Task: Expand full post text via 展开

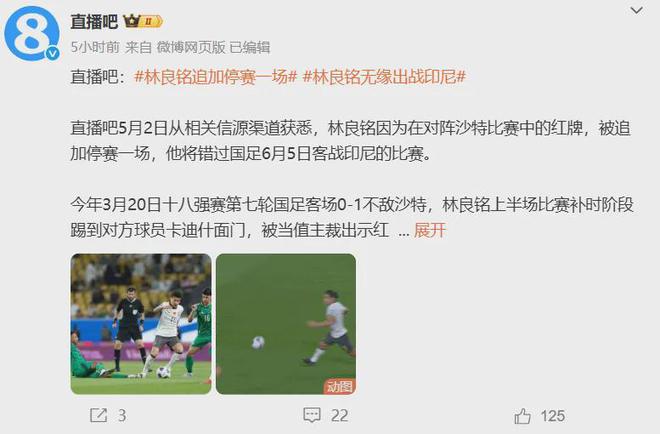Action: pos(430,230)
